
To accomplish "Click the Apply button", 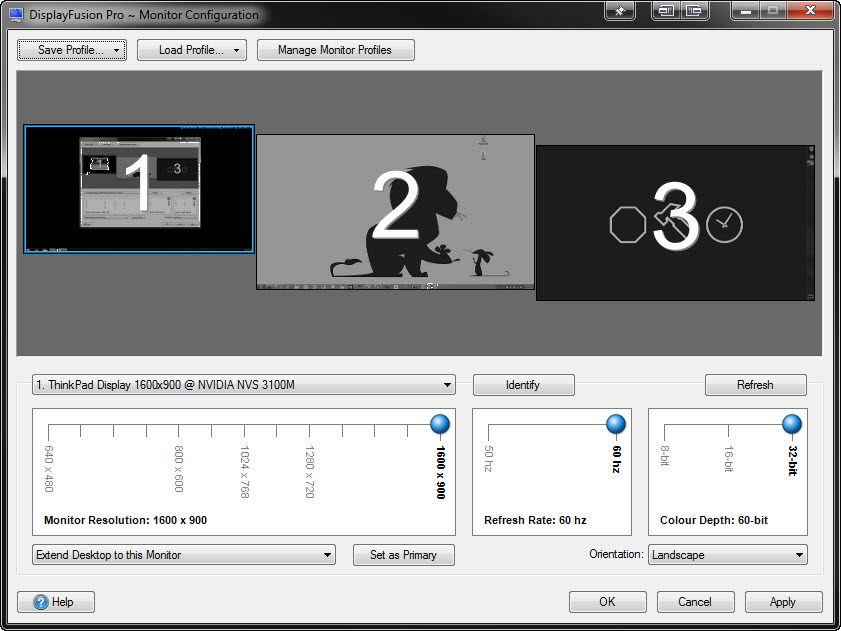I will click(782, 602).
